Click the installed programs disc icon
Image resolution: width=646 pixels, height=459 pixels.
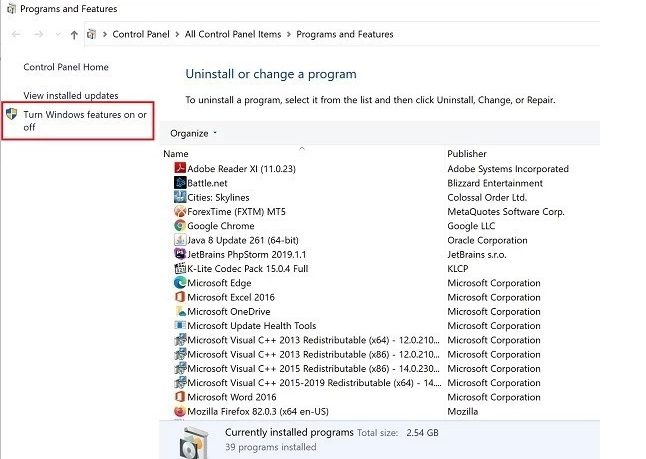[194, 443]
